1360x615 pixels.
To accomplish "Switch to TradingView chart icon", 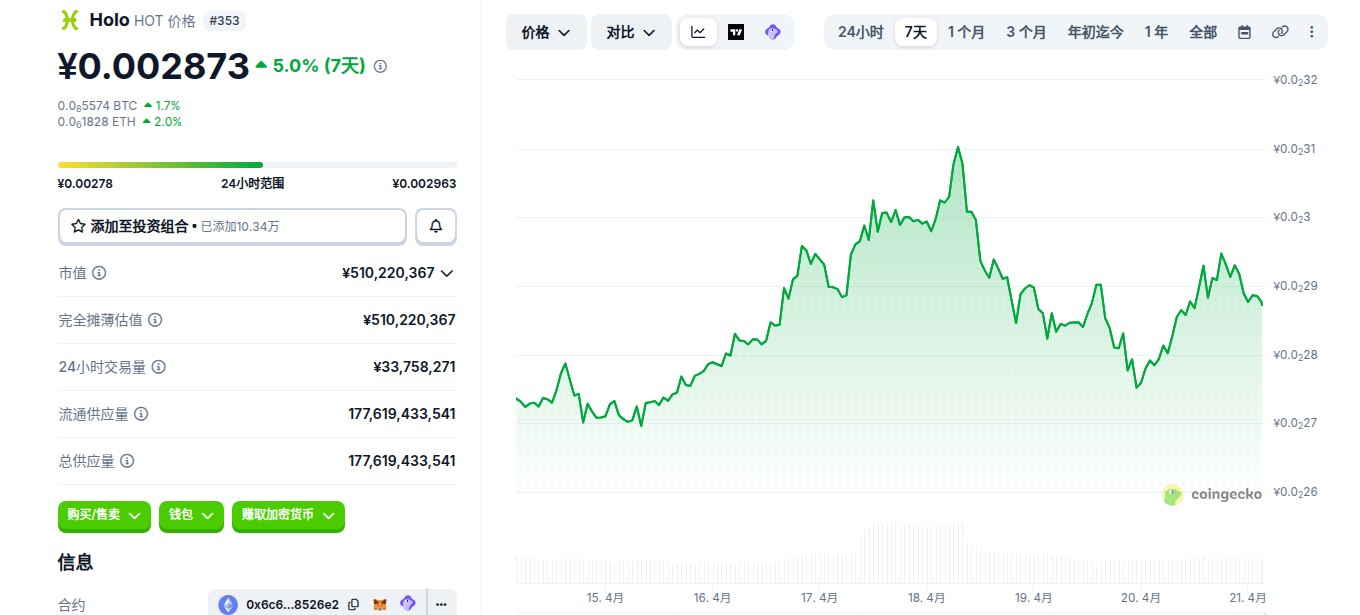I will (x=736, y=32).
